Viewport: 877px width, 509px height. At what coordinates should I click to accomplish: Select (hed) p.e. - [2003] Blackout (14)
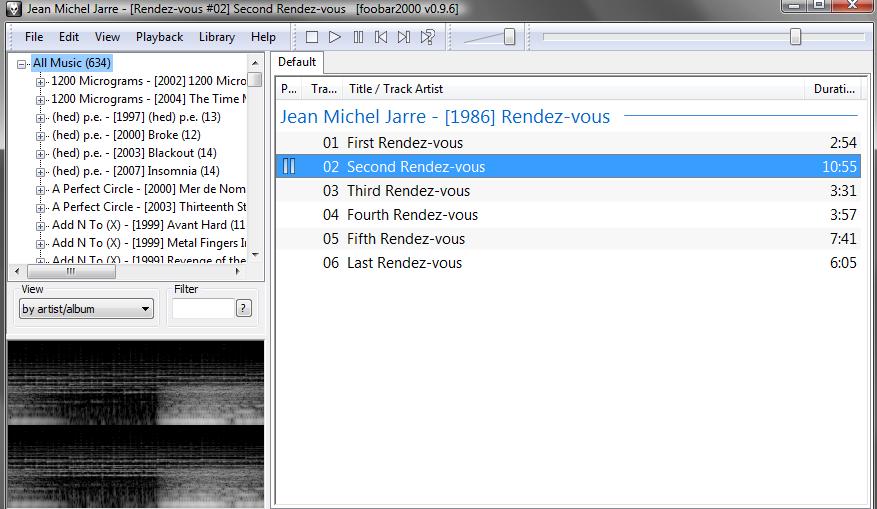point(134,153)
